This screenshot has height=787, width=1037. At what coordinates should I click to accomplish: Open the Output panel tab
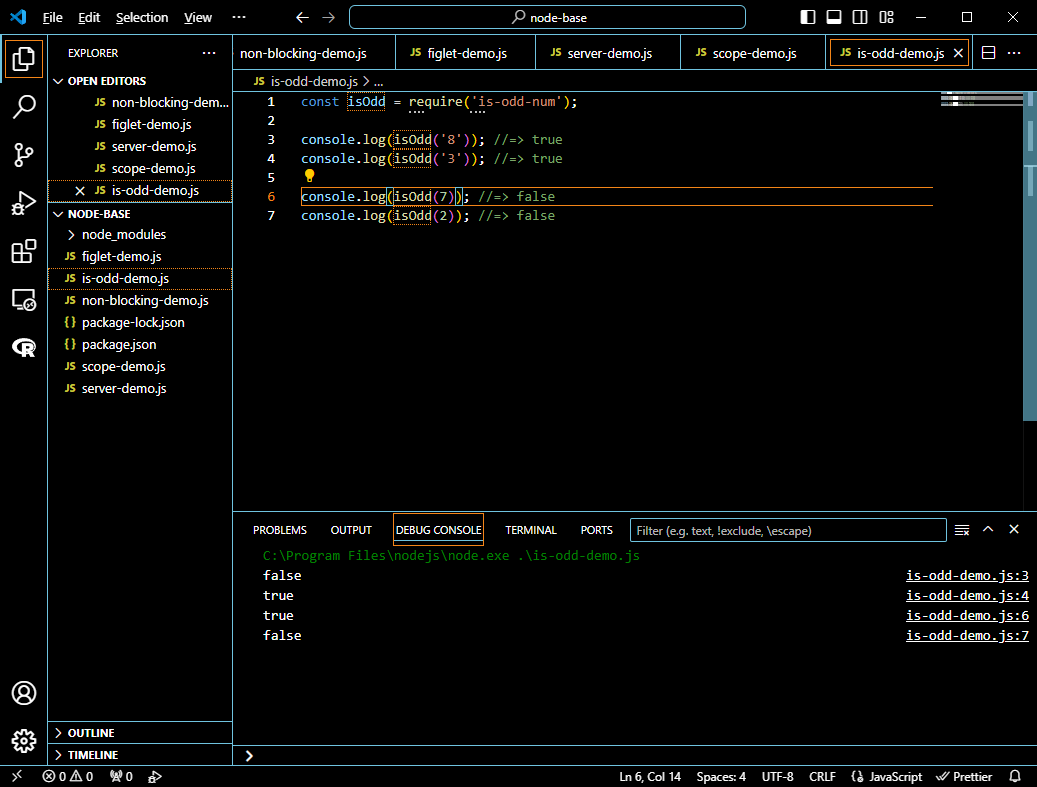(x=351, y=530)
